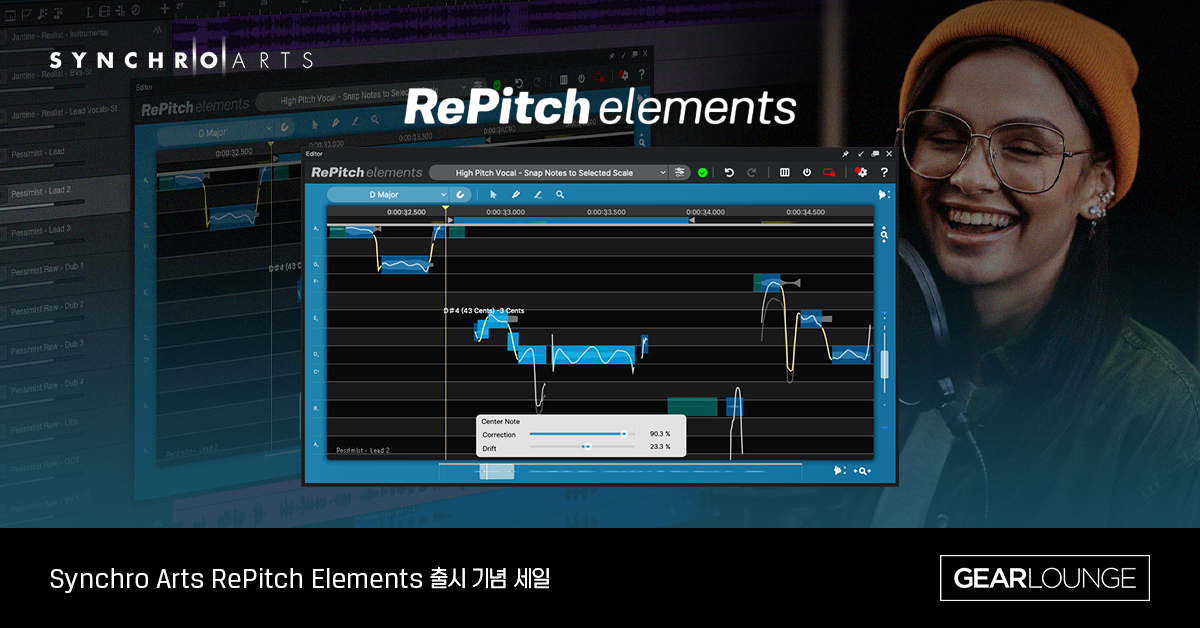Screen dimensions: 1200x628
Task: Open the help question mark
Action: pos(884,171)
